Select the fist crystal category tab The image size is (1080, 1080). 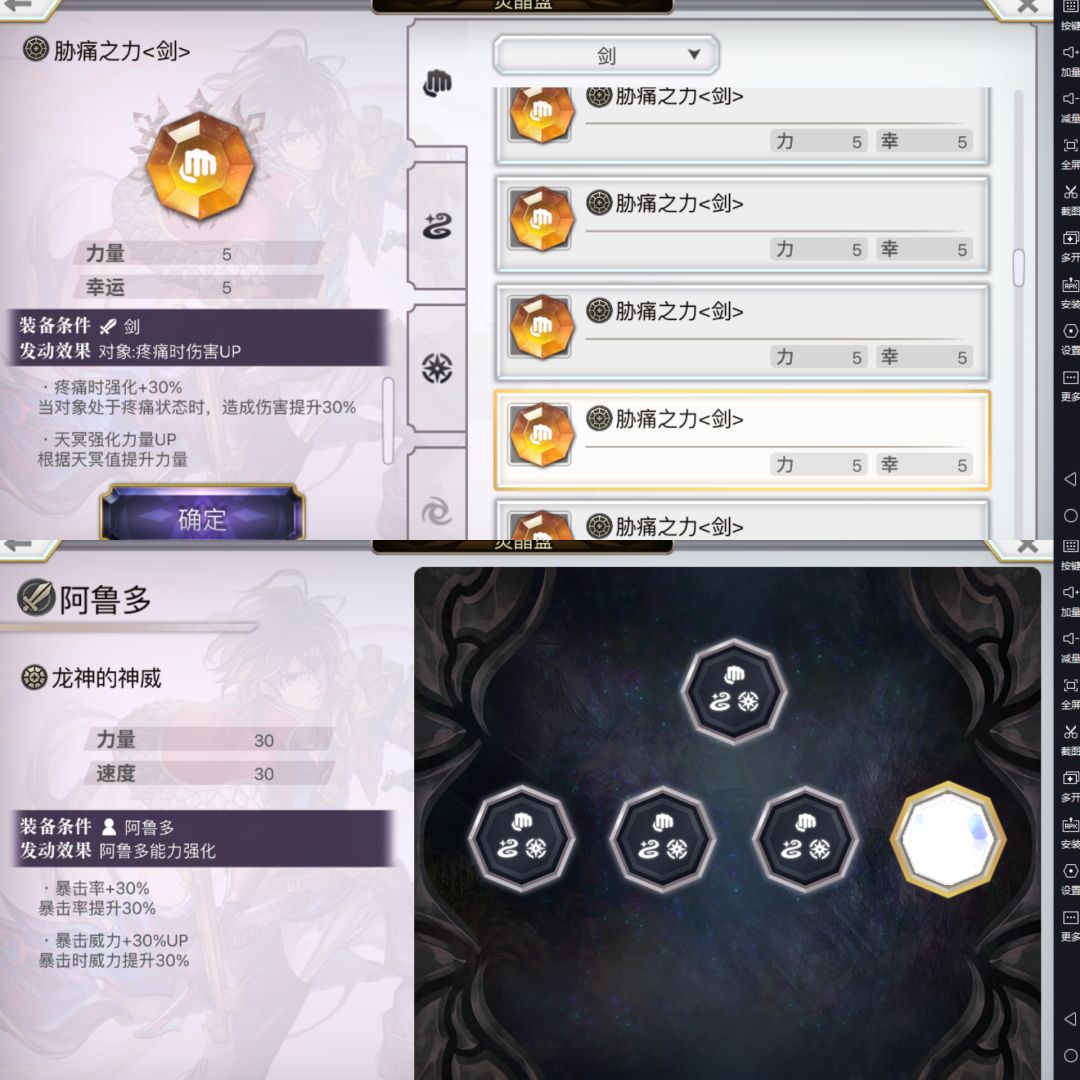(x=437, y=84)
